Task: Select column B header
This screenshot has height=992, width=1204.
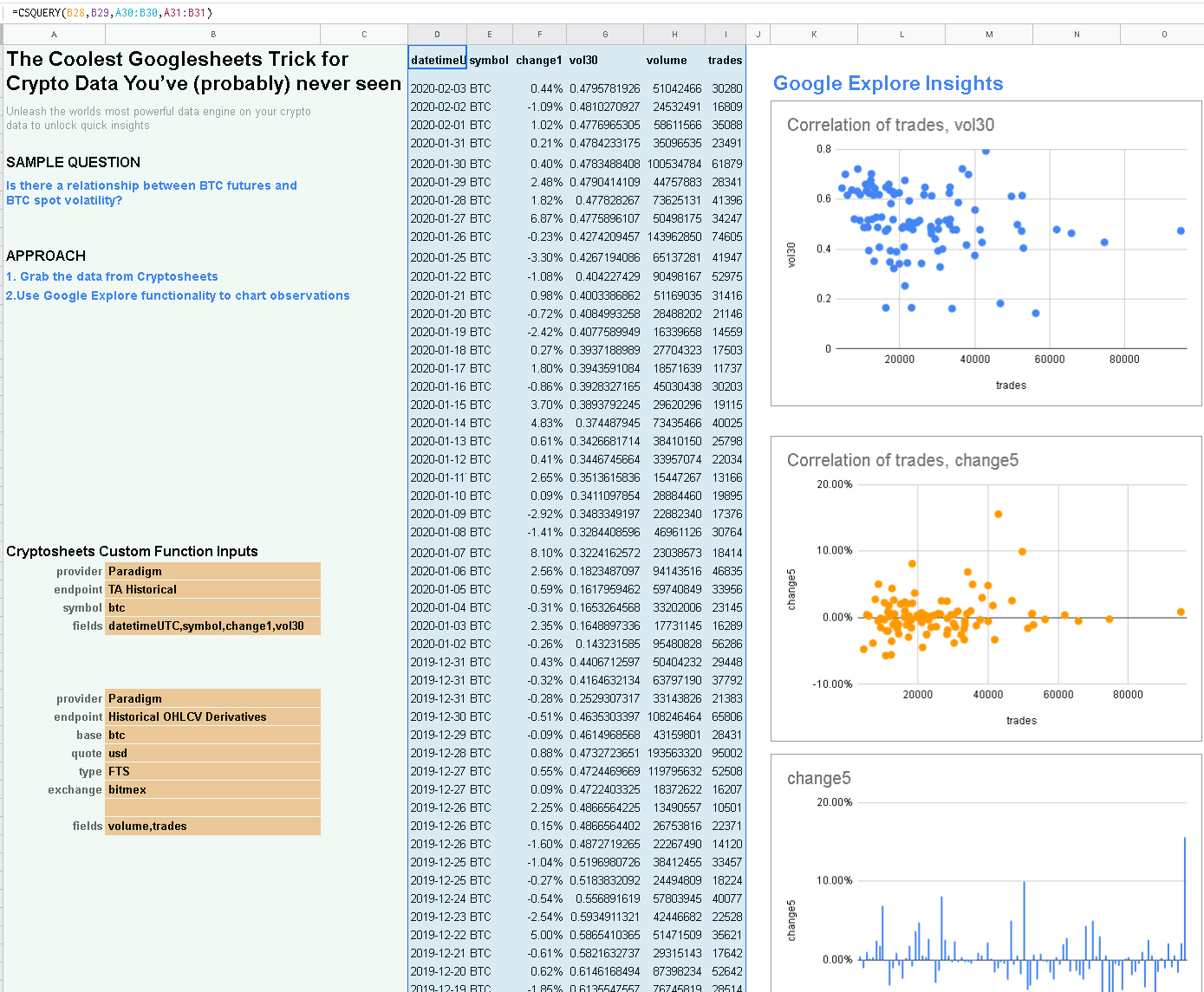Action: tap(213, 35)
